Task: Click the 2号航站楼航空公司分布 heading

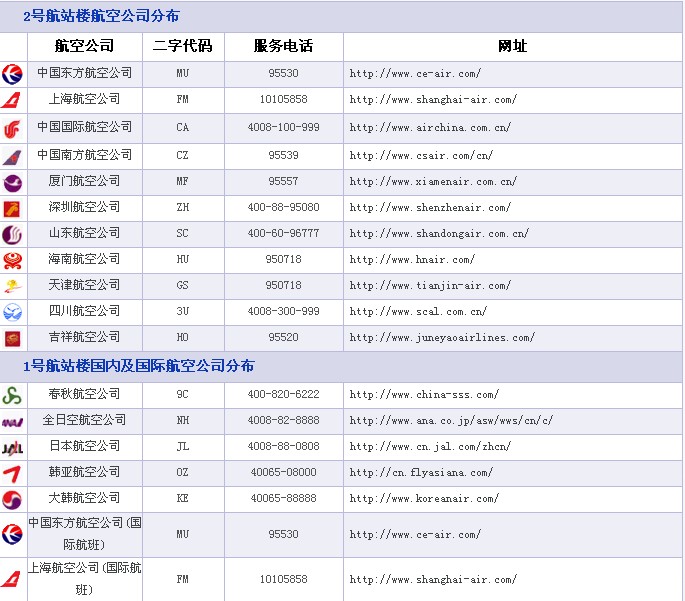Action: pyautogui.click(x=101, y=16)
